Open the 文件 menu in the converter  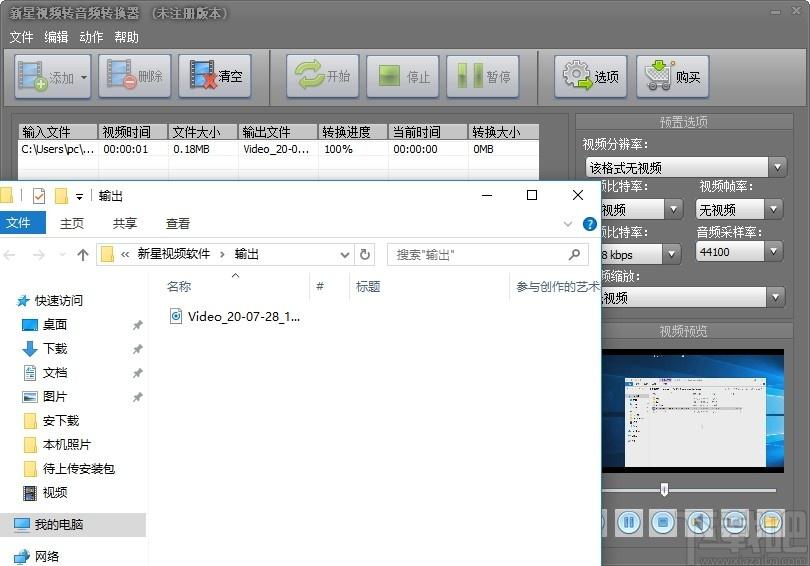[x=21, y=37]
